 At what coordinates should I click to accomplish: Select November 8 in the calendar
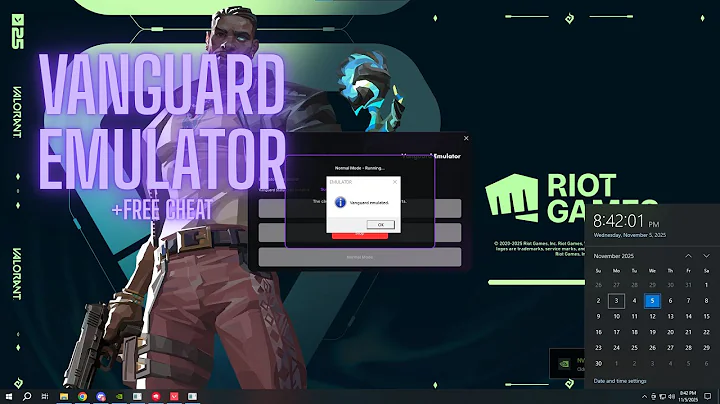706,301
